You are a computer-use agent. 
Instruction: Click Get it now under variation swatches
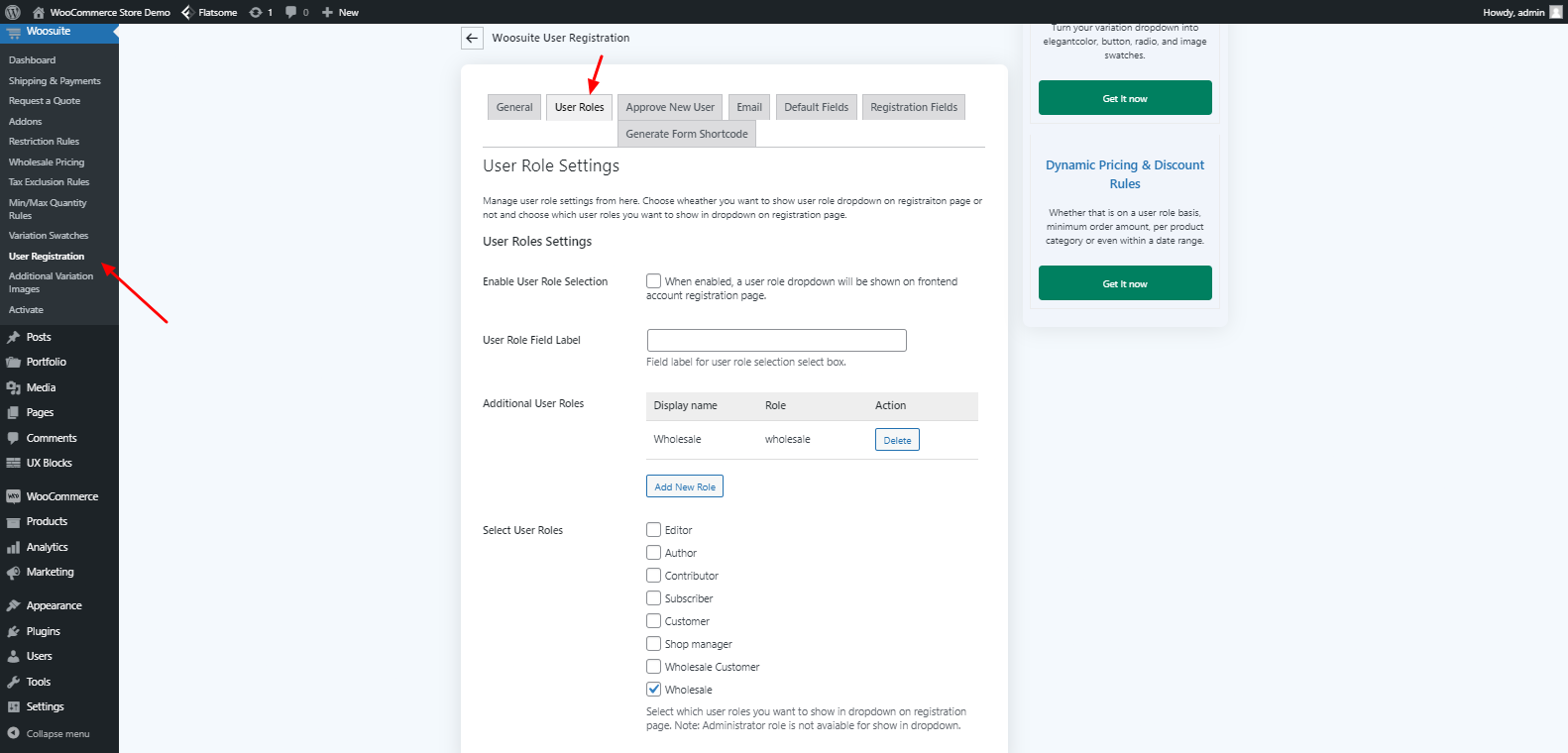click(1125, 98)
